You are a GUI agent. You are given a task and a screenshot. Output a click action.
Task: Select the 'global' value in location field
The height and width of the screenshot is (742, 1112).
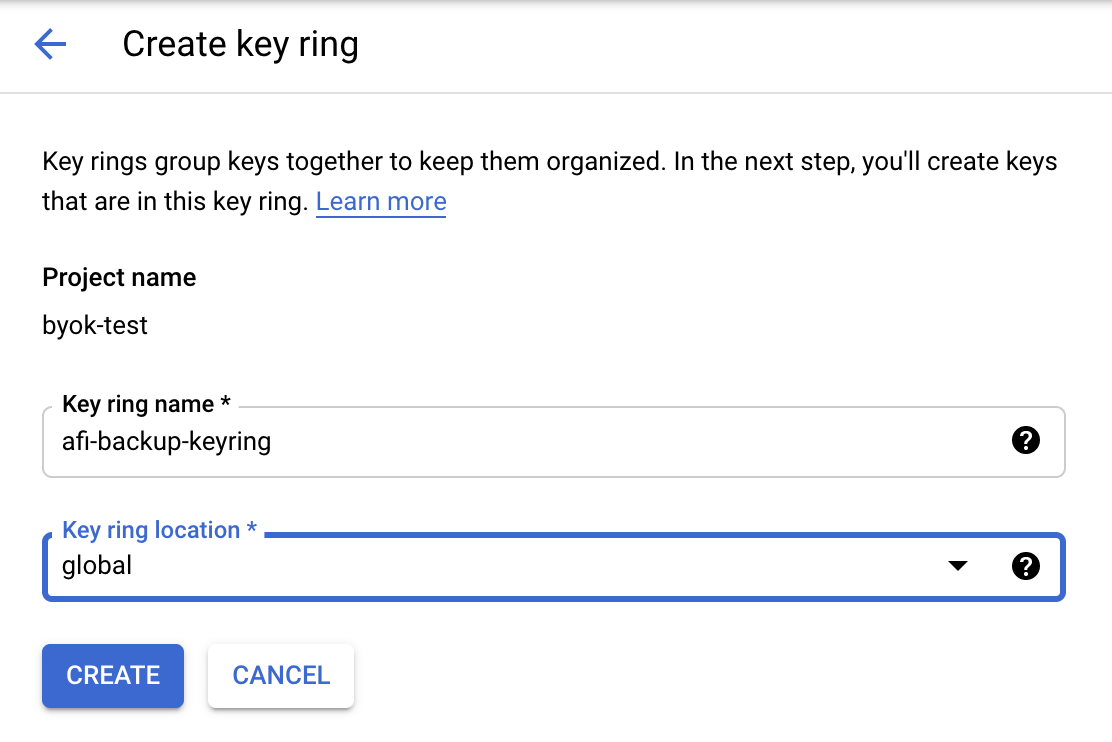click(x=97, y=565)
